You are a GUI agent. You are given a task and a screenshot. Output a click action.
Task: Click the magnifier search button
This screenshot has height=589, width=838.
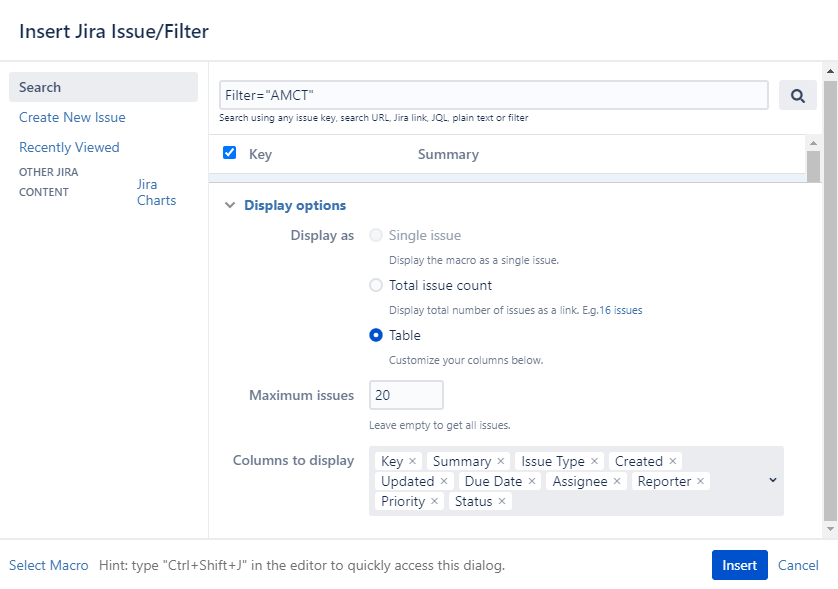(x=797, y=96)
